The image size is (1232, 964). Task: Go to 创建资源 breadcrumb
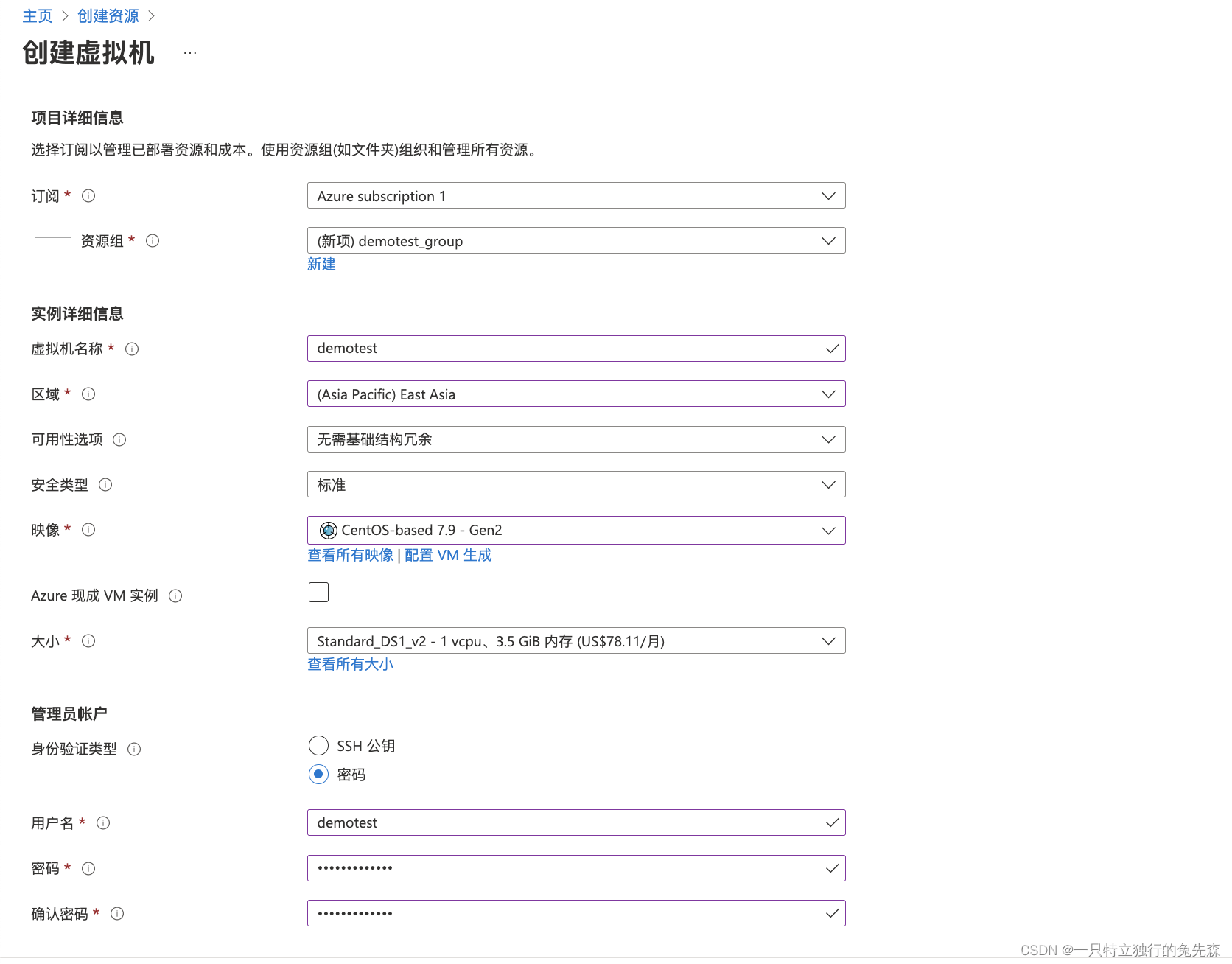[x=108, y=16]
